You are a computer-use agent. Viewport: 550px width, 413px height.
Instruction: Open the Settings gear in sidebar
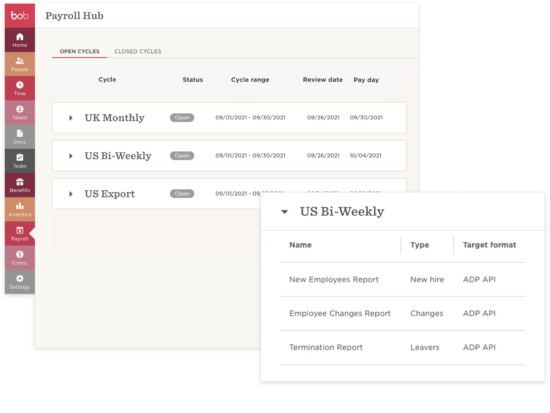[x=20, y=282]
